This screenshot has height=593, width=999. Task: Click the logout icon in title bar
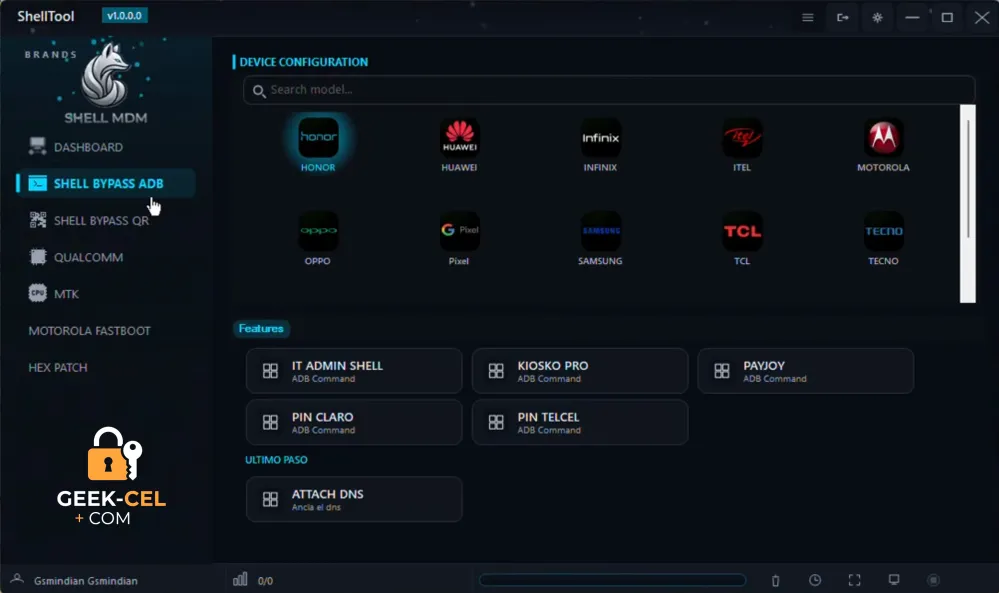pyautogui.click(x=842, y=17)
